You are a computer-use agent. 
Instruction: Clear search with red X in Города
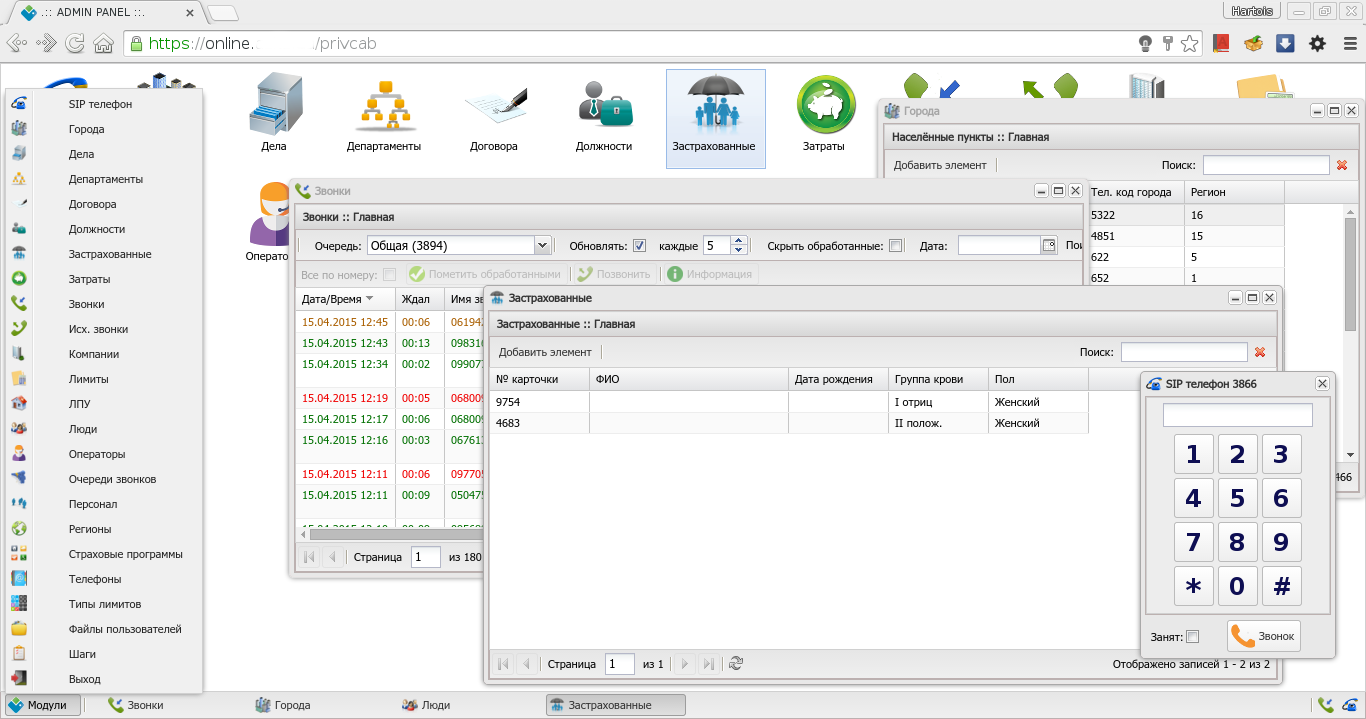click(x=1342, y=165)
